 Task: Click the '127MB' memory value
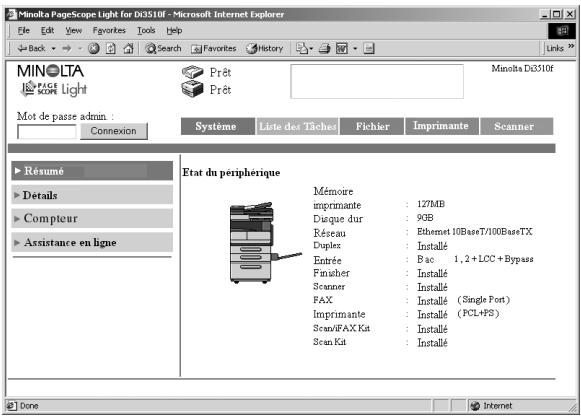click(431, 204)
